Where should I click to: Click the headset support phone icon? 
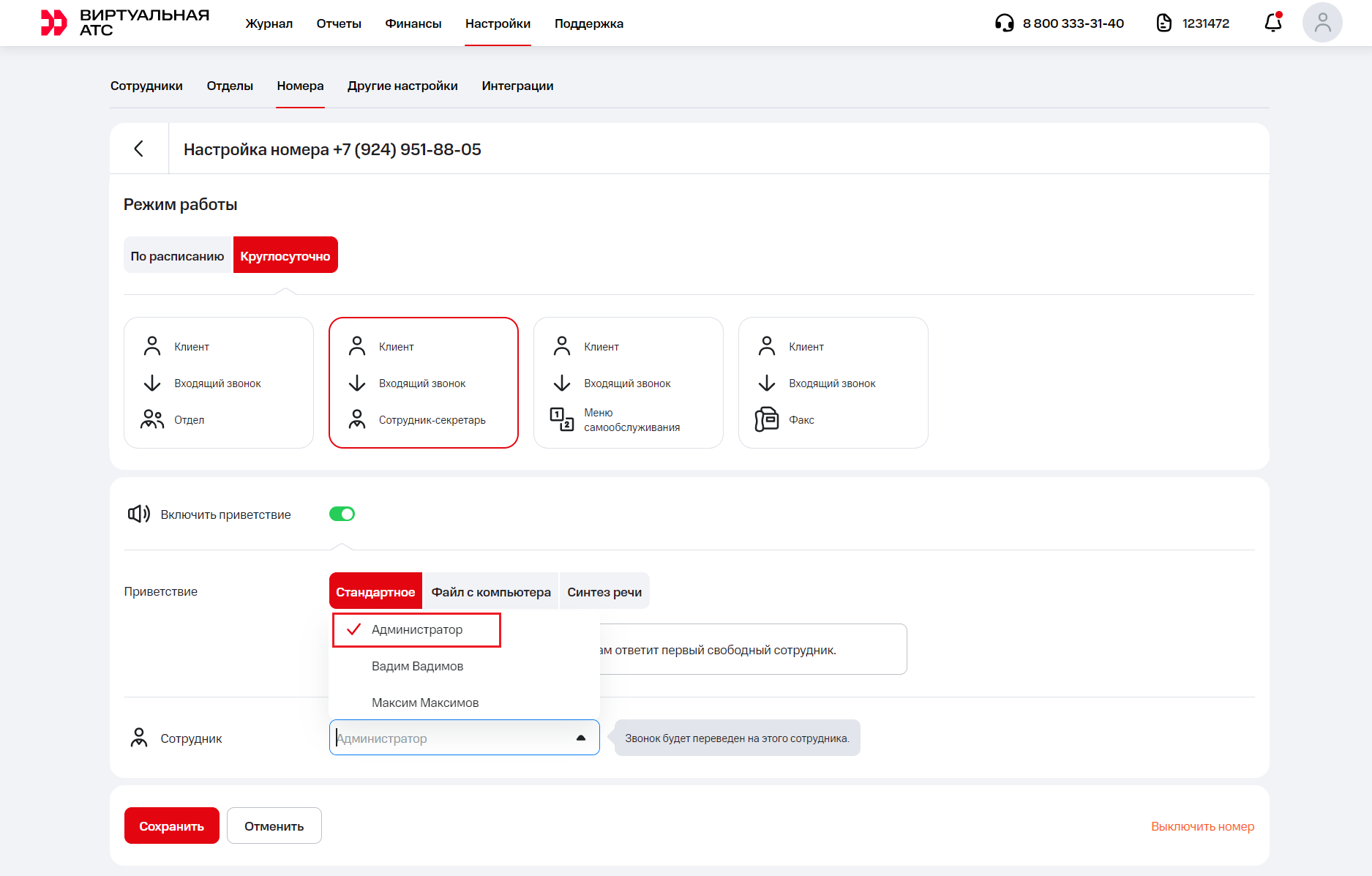[x=1004, y=23]
